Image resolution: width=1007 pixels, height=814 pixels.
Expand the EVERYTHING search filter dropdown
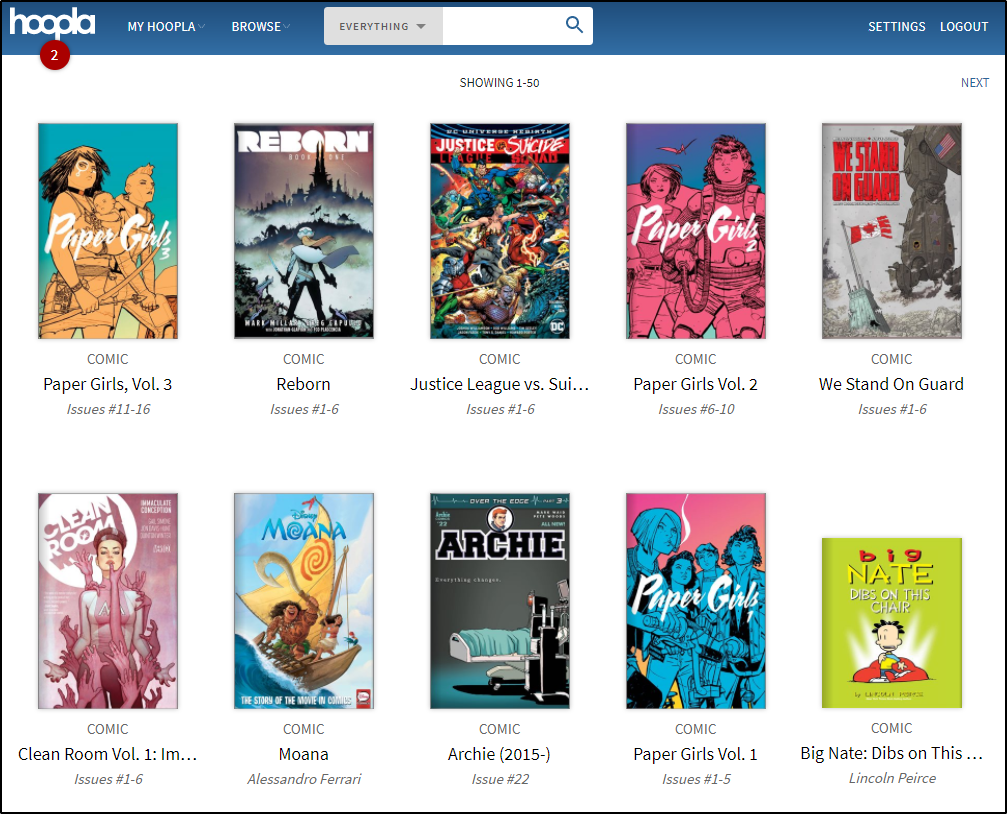(383, 26)
